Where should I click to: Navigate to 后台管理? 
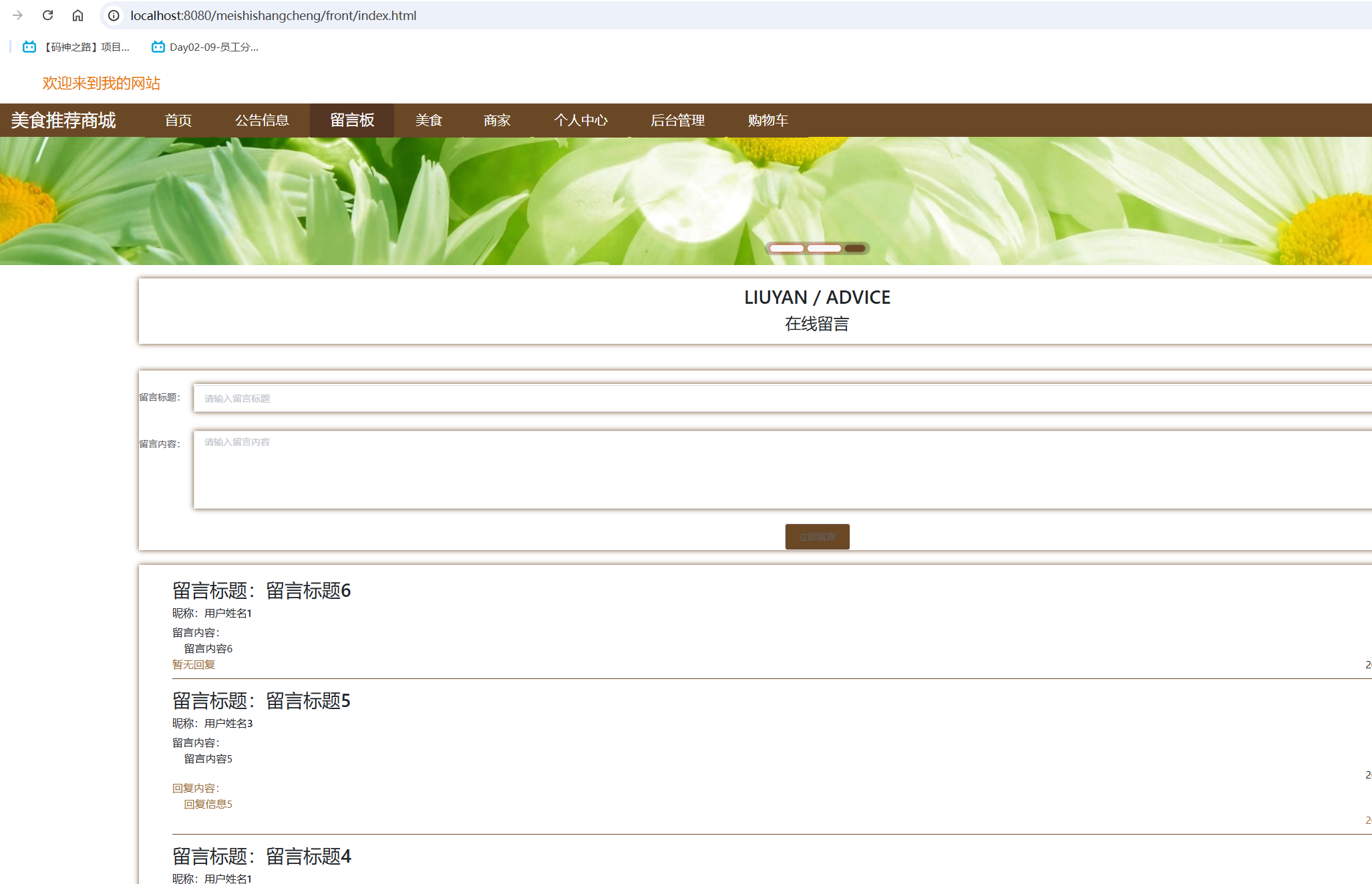point(677,120)
